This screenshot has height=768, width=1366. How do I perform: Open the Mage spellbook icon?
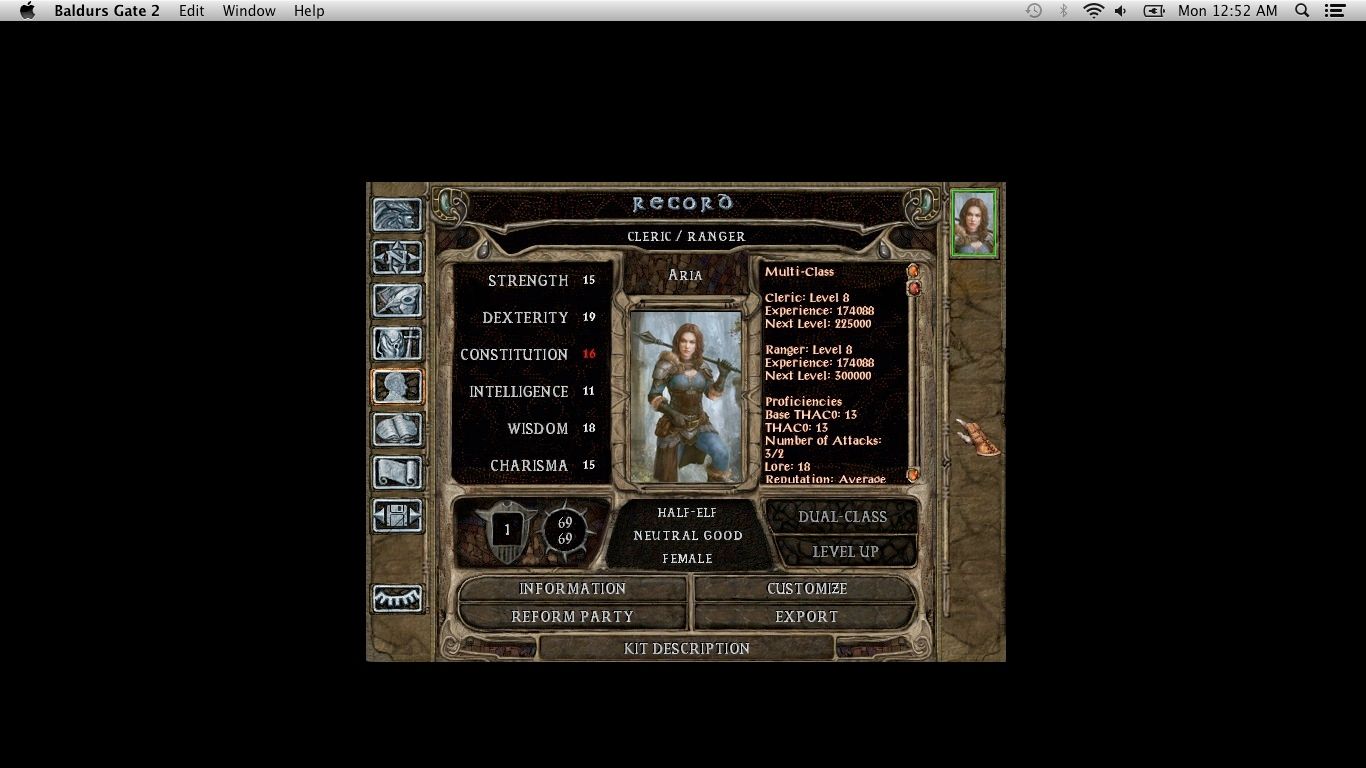[x=397, y=430]
